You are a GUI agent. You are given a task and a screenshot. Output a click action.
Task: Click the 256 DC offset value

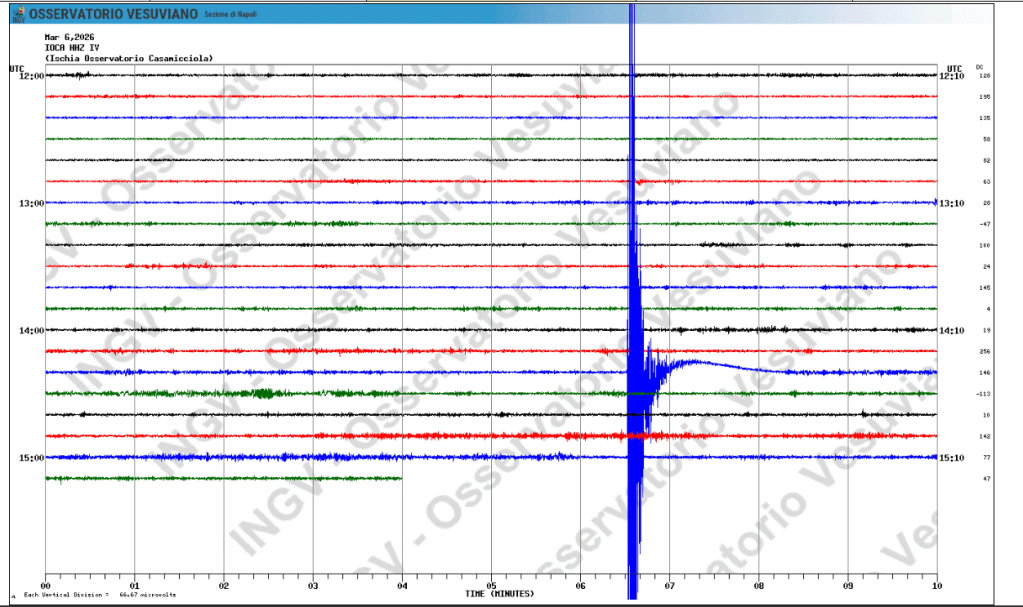coord(985,351)
